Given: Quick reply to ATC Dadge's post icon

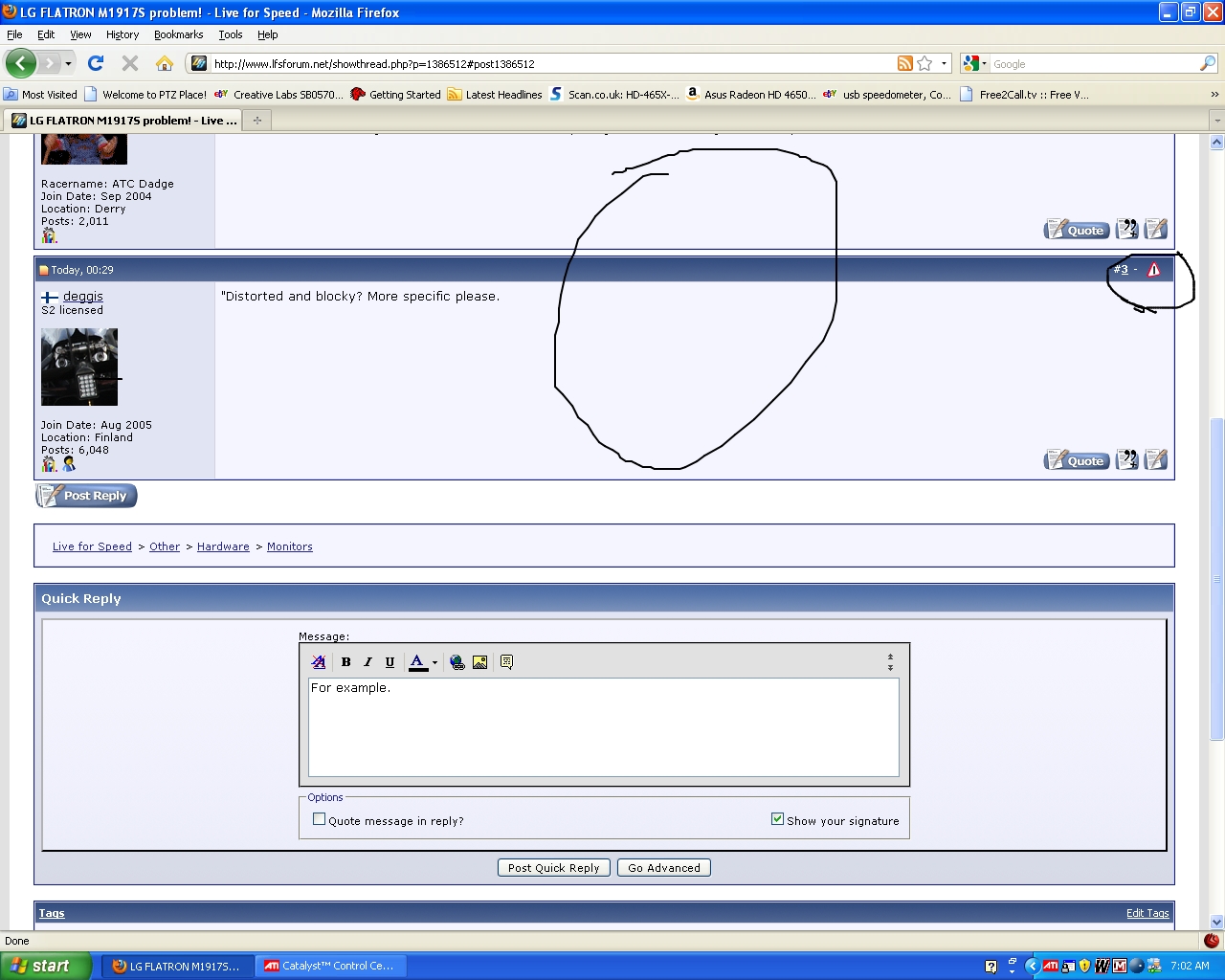Looking at the screenshot, I should coord(1156,230).
